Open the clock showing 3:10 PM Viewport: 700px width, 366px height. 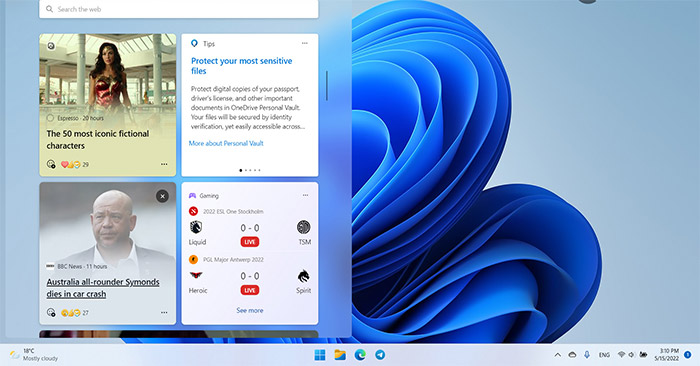click(667, 355)
